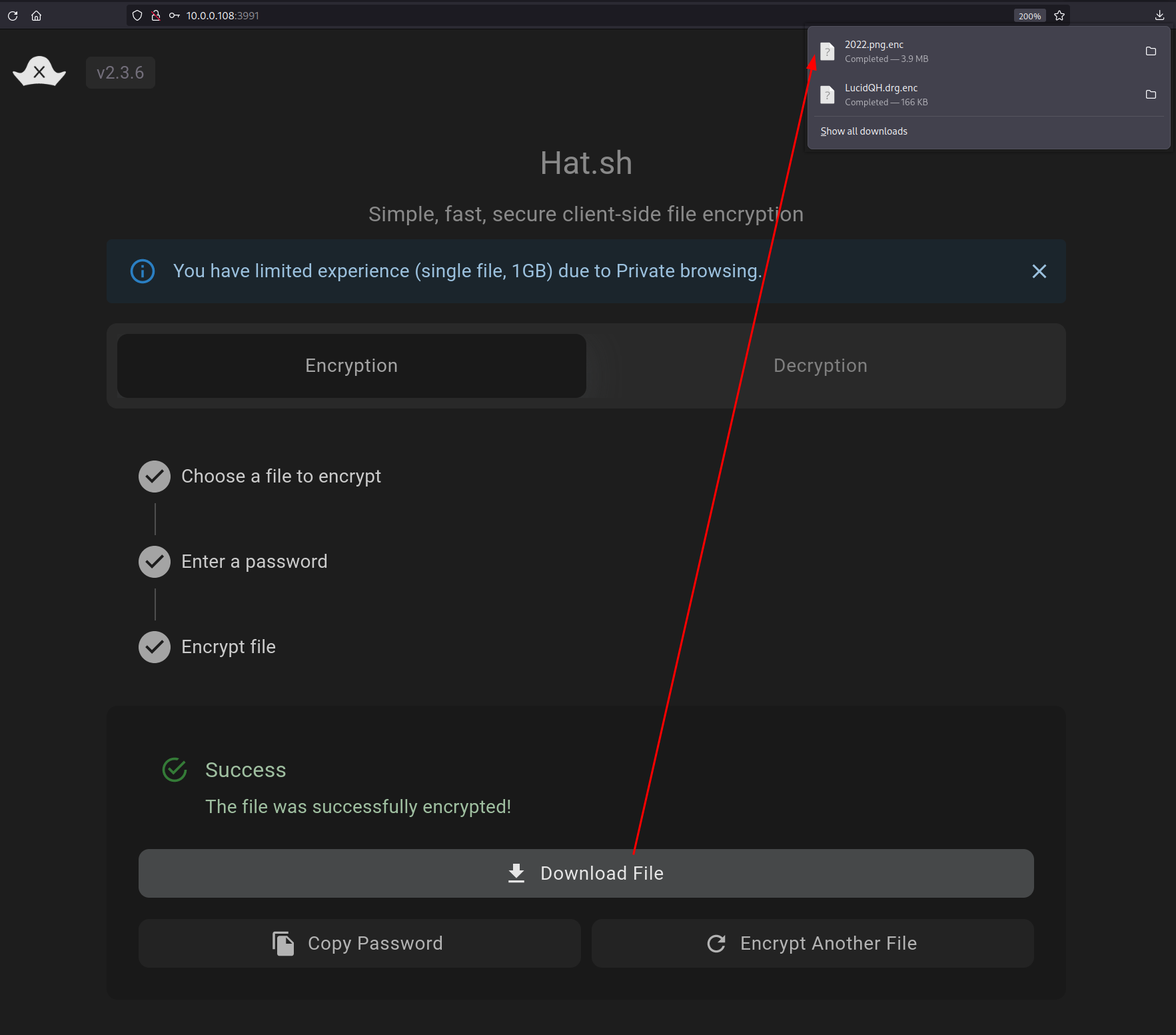Viewport: 1176px width, 1035px height.
Task: Click the Choose a file to encrypt step checkmark
Action: pyautogui.click(x=155, y=477)
